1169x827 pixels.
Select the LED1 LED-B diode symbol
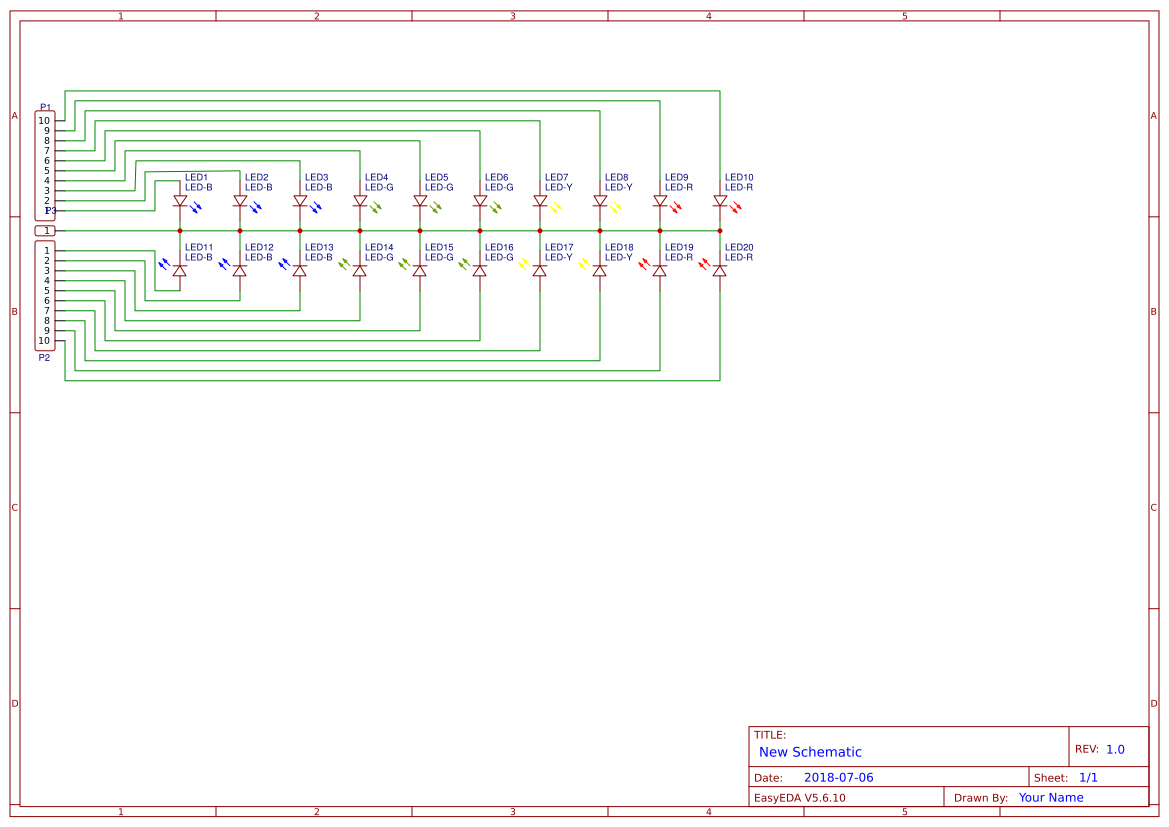[x=179, y=200]
